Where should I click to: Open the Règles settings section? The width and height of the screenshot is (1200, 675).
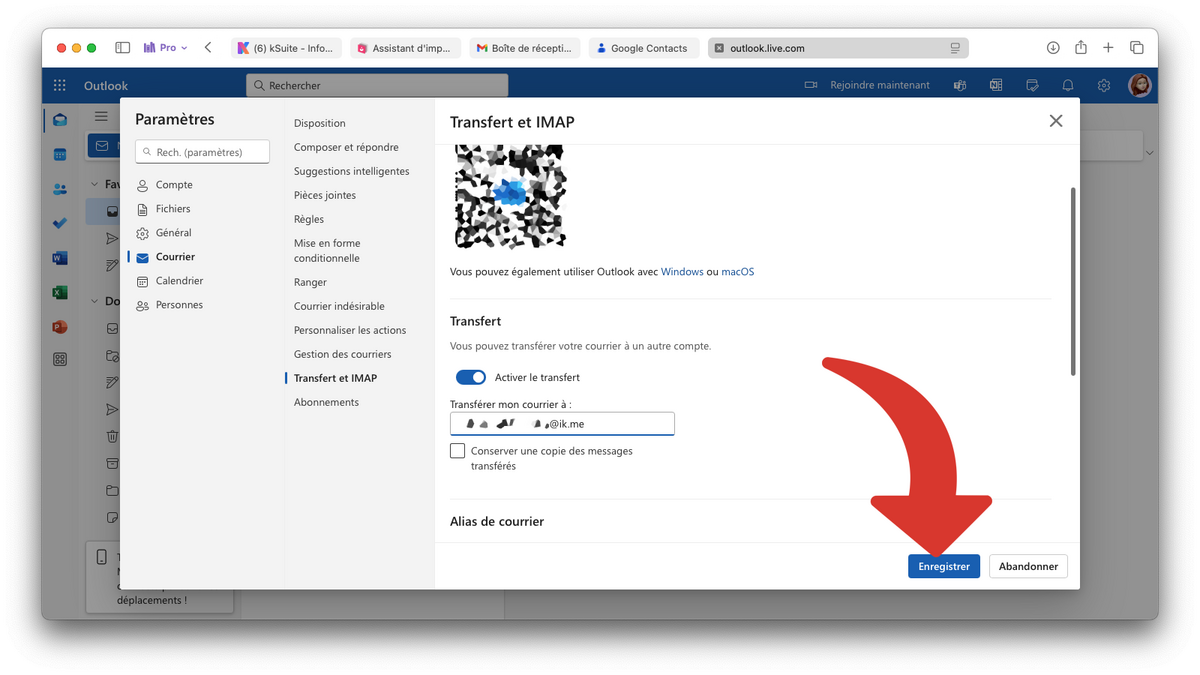pyautogui.click(x=309, y=219)
